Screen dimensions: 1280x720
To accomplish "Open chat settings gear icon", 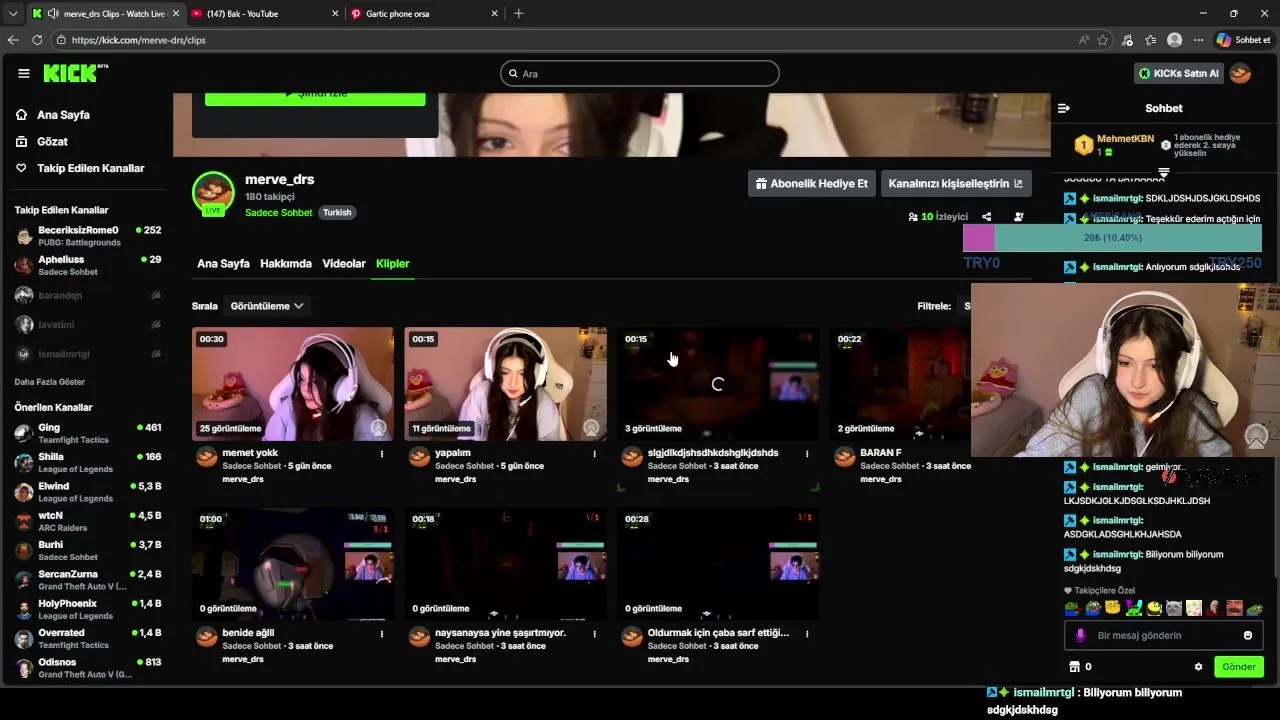I will point(1198,667).
